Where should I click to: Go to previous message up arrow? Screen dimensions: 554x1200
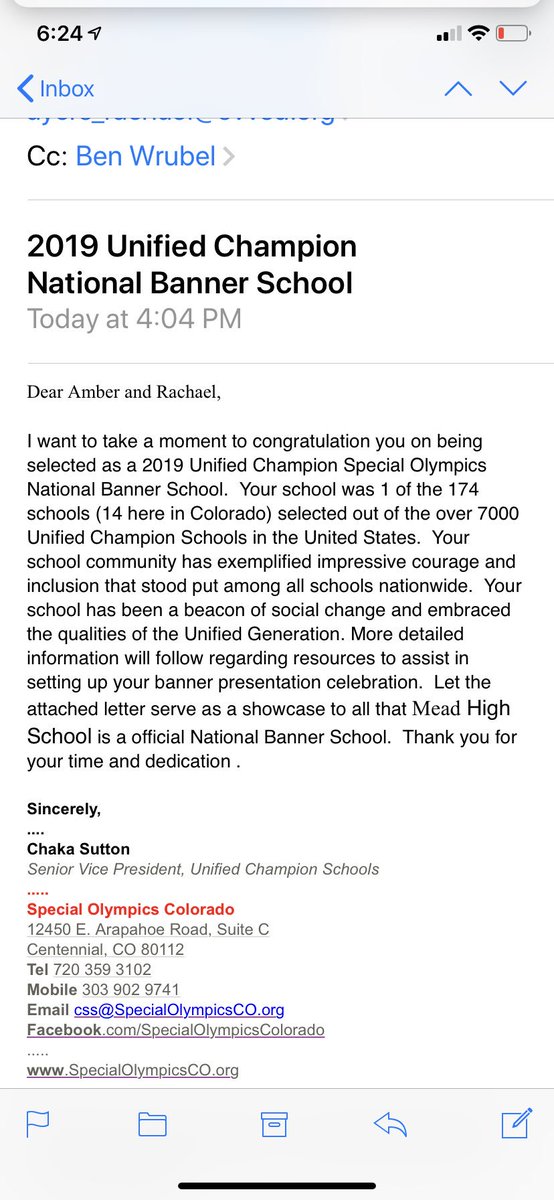coord(458,88)
